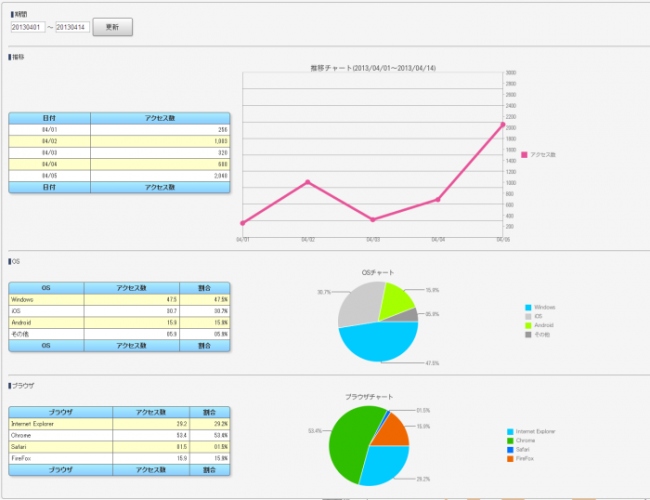Click the dark gray その他 pie slice
This screenshot has width=650, height=500.
[409, 316]
